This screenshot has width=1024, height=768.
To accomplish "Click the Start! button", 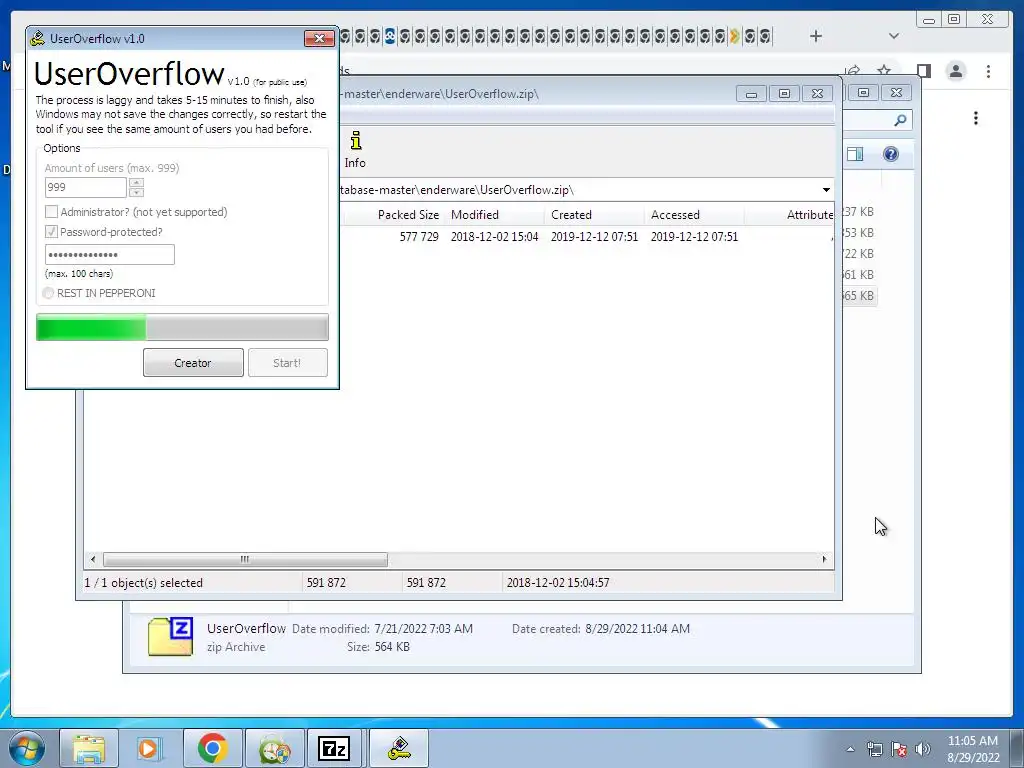I will pos(287,362).
